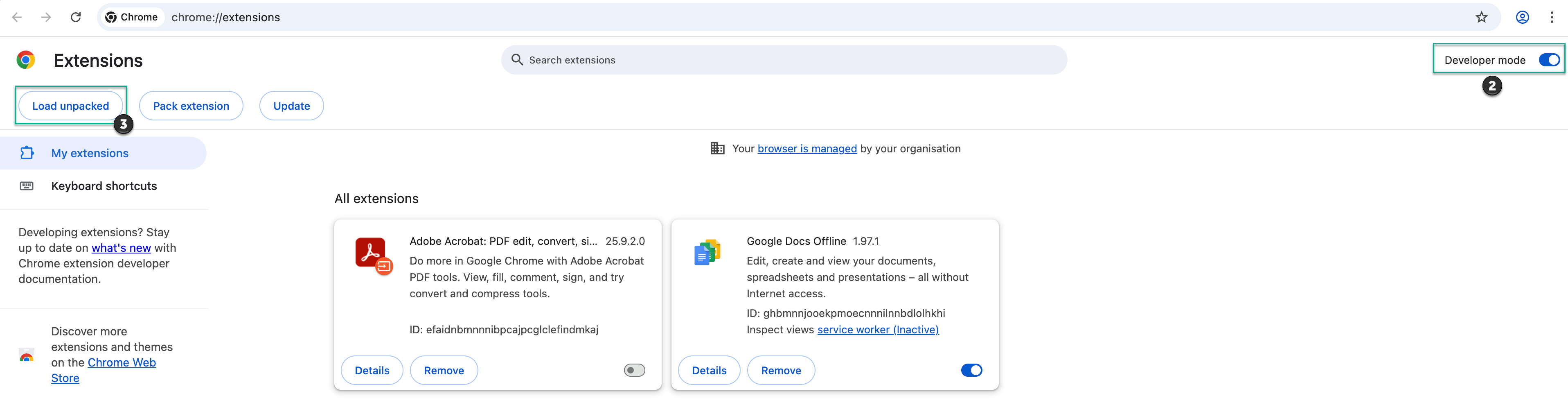Open the 'browser is managed' link
The image size is (1568, 414).
point(807,149)
